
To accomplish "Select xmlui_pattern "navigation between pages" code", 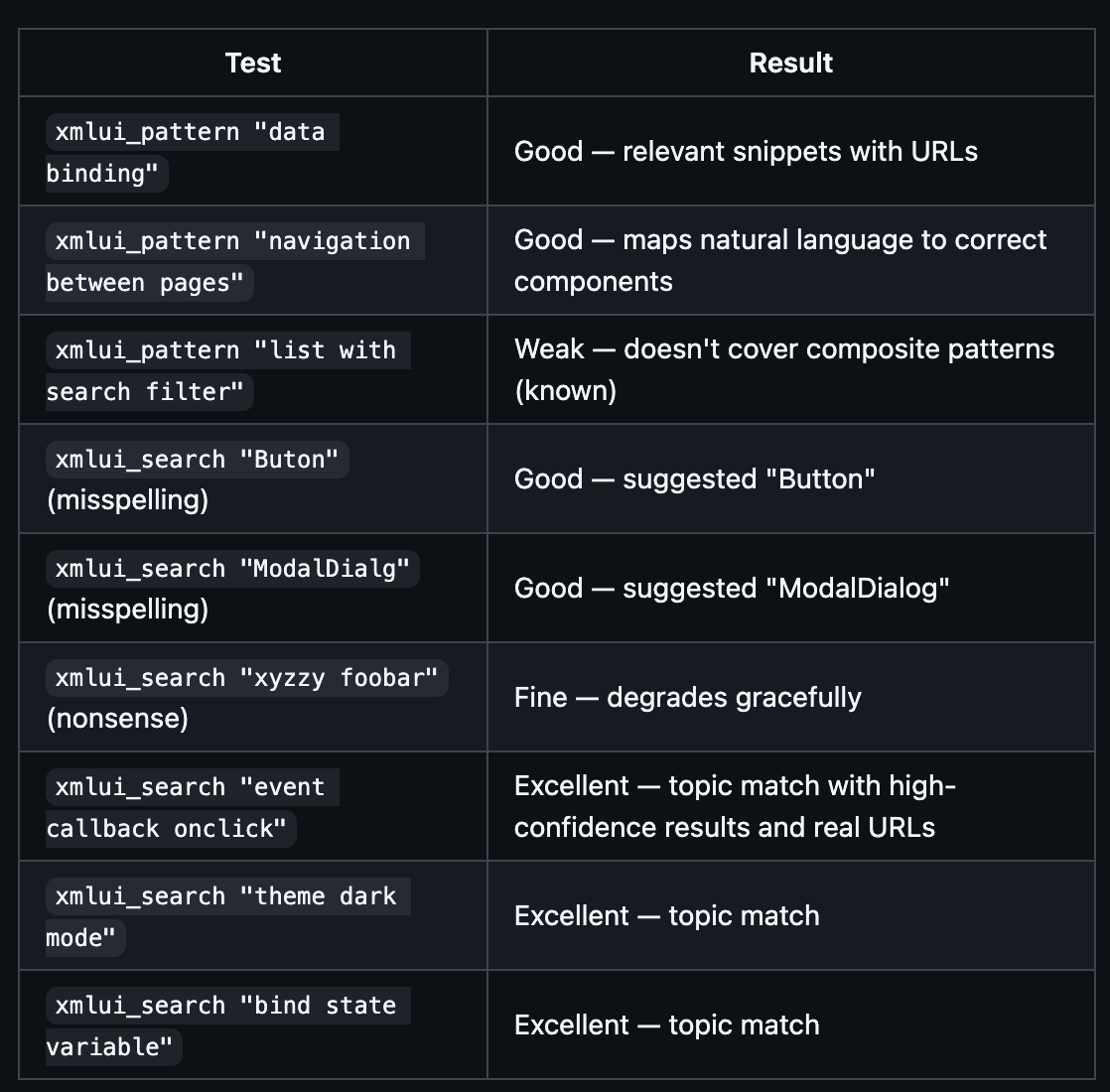I will click(232, 242).
